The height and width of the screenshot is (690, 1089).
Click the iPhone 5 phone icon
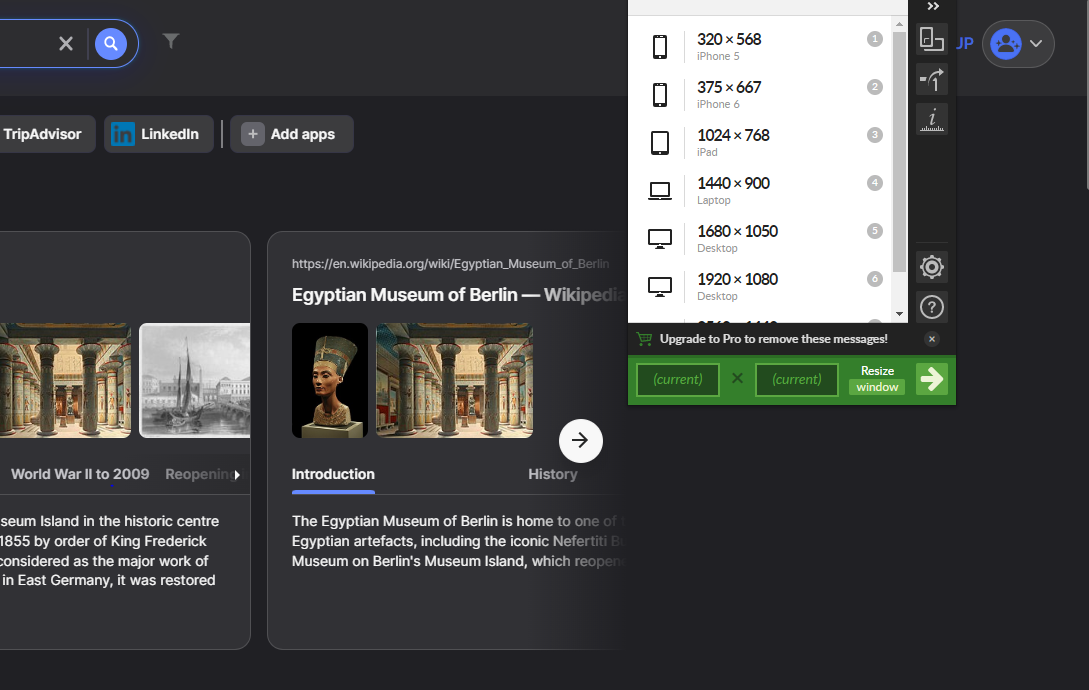tap(660, 47)
